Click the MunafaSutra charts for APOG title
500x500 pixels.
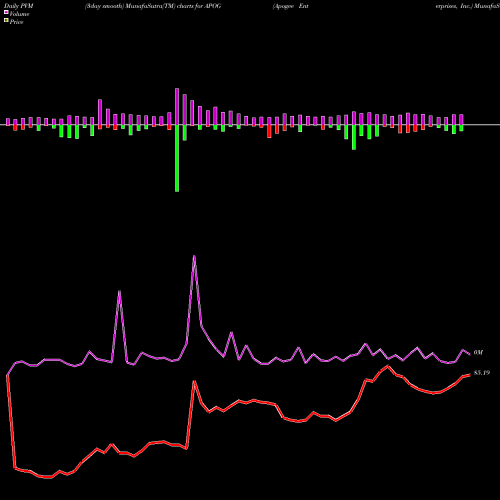153,6
